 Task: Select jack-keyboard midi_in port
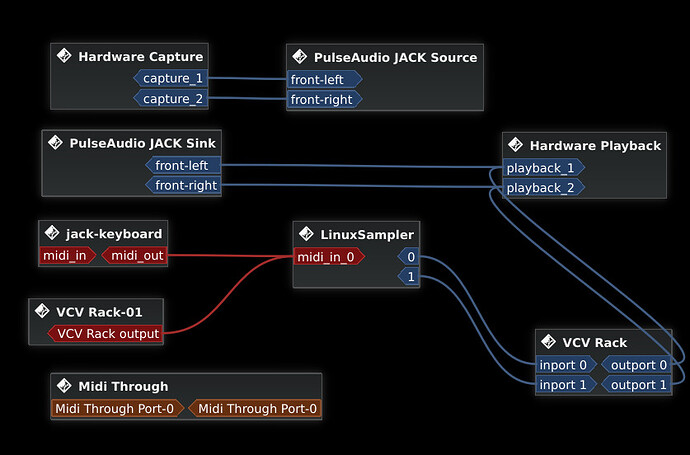[68, 256]
